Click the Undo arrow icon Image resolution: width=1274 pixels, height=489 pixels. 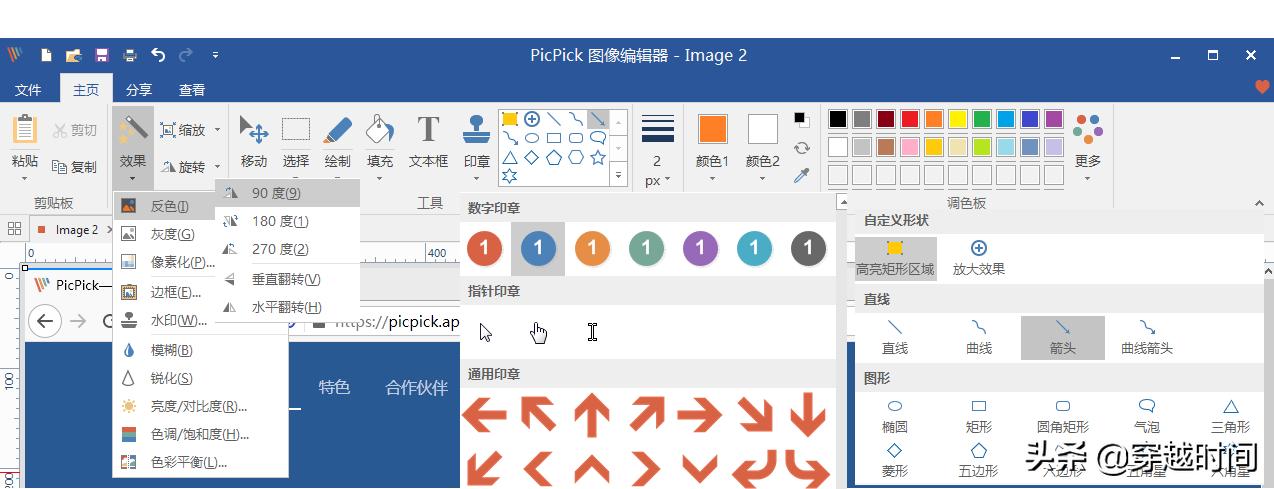click(x=158, y=55)
